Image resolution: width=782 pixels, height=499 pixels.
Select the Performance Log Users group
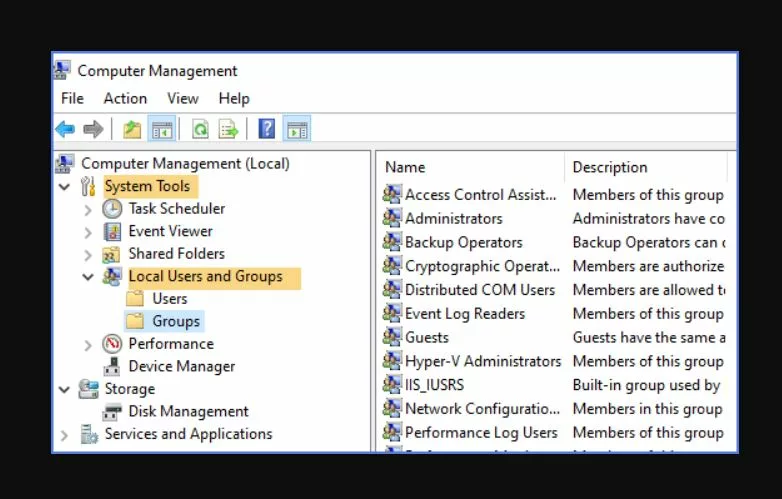coord(481,432)
